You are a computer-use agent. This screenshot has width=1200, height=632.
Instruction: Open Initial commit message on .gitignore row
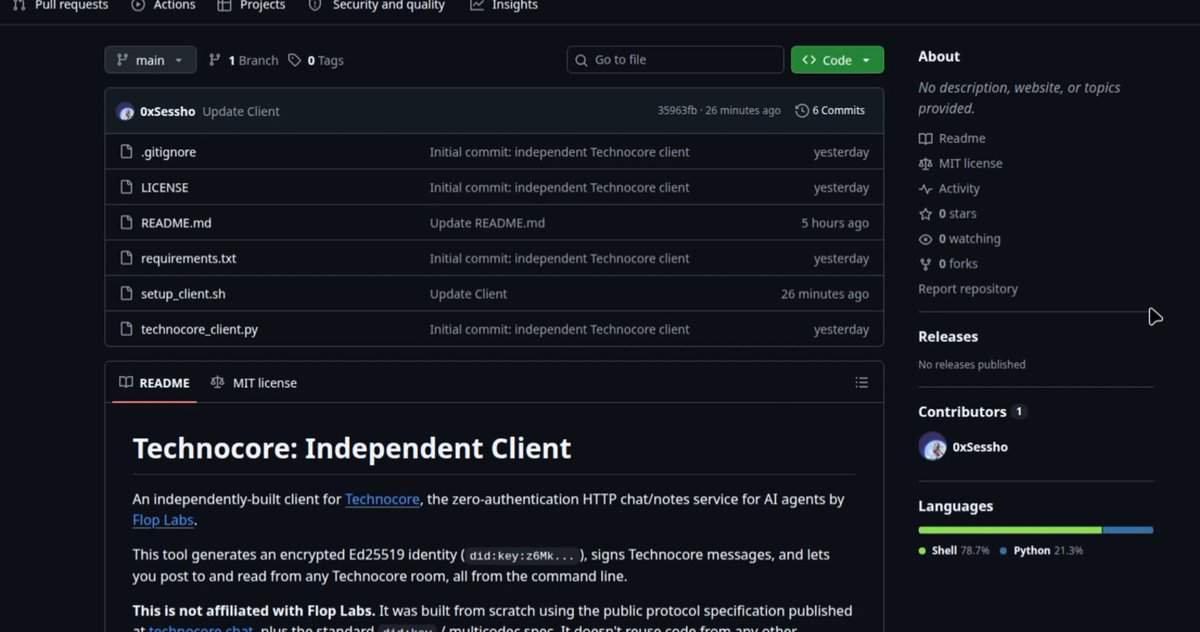pos(559,152)
